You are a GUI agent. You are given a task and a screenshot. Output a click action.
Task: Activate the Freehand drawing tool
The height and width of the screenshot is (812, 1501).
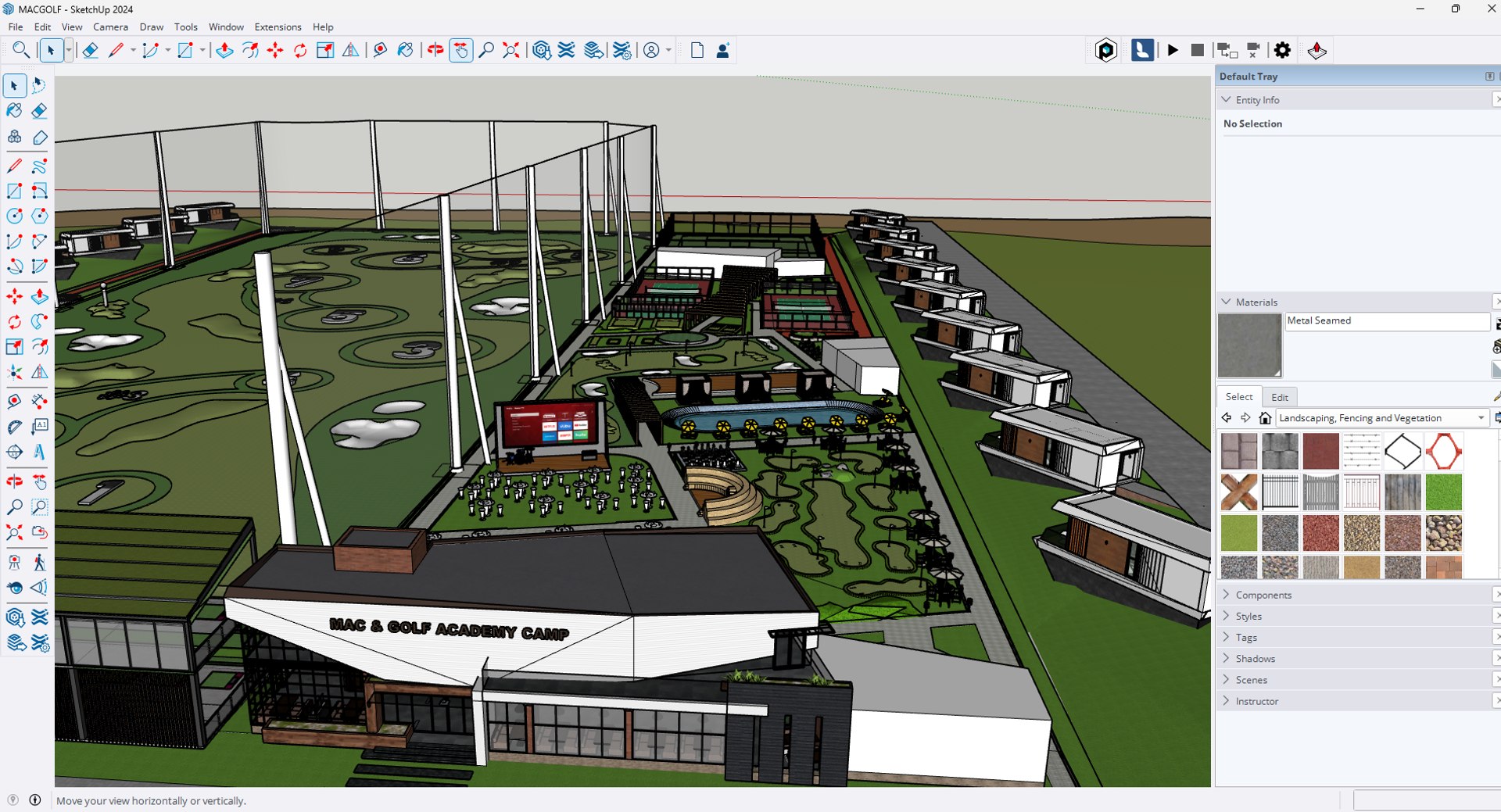(x=39, y=166)
